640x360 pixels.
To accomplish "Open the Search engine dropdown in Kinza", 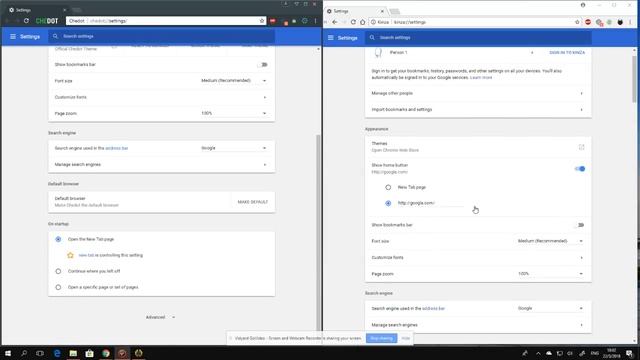I will (550, 309).
